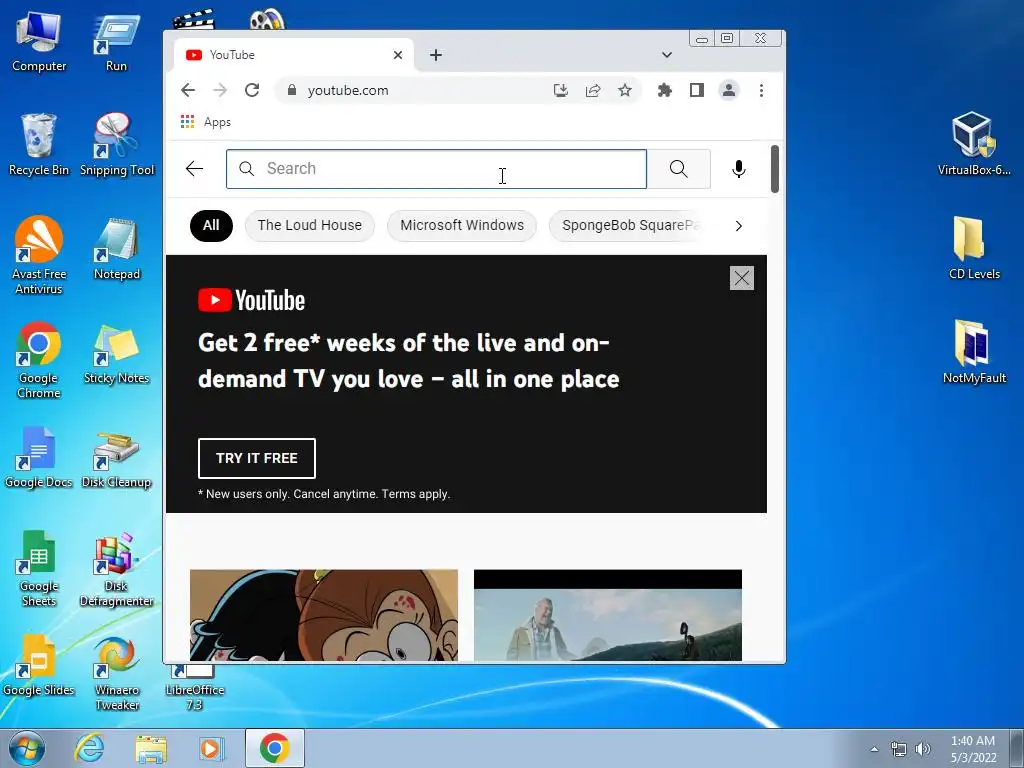Click the youtube.com address bar
Viewport: 1024px width, 768px height.
418,90
